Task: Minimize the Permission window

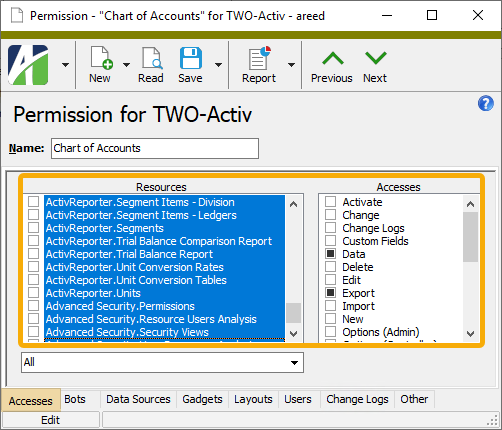Action: 387,15
